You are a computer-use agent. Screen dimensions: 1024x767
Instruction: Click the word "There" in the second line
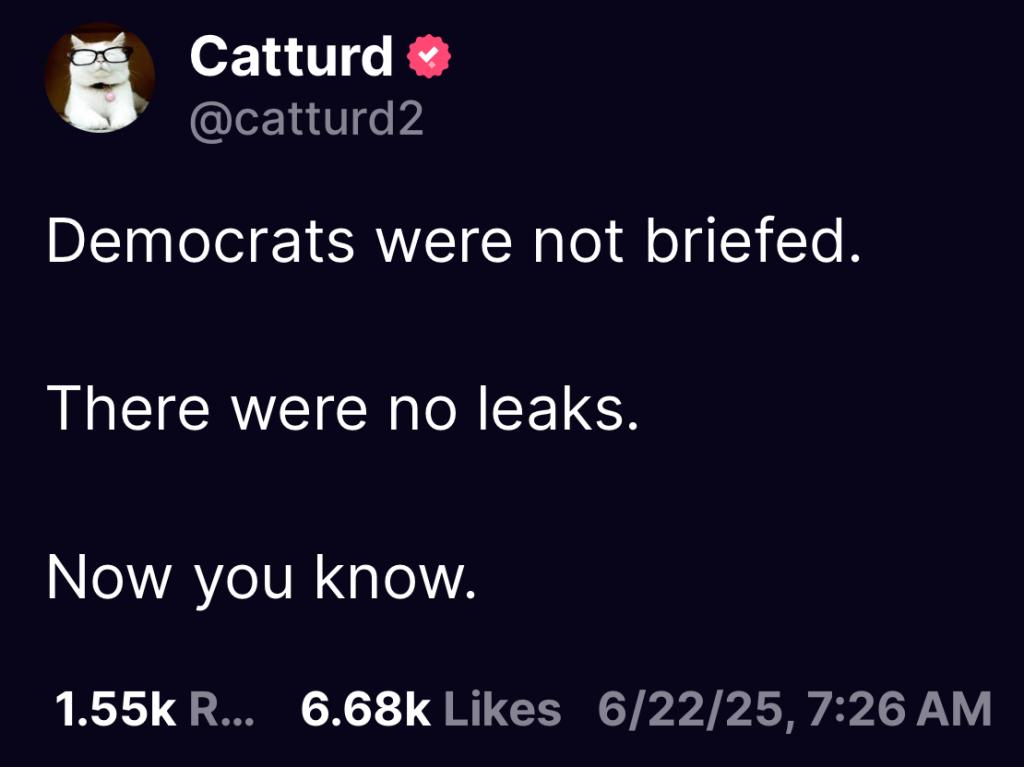[128, 410]
